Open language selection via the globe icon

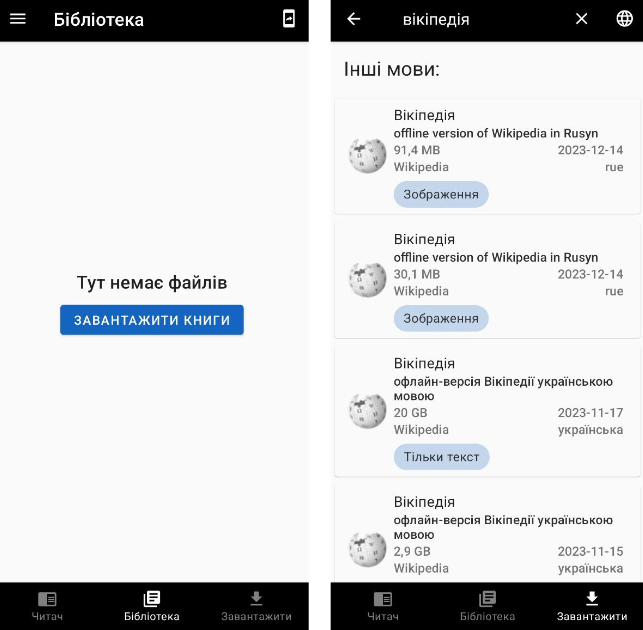coord(624,19)
